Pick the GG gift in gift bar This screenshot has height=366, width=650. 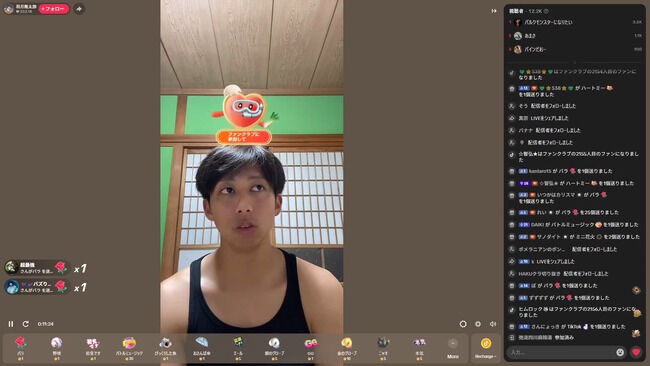click(310, 347)
